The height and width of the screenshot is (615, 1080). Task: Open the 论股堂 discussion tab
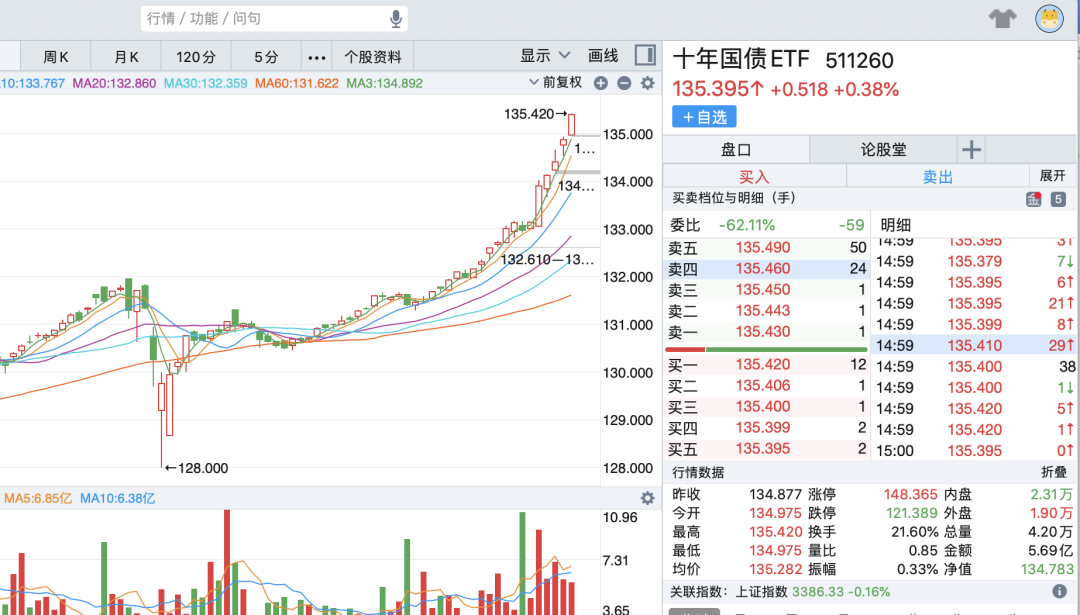[884, 149]
